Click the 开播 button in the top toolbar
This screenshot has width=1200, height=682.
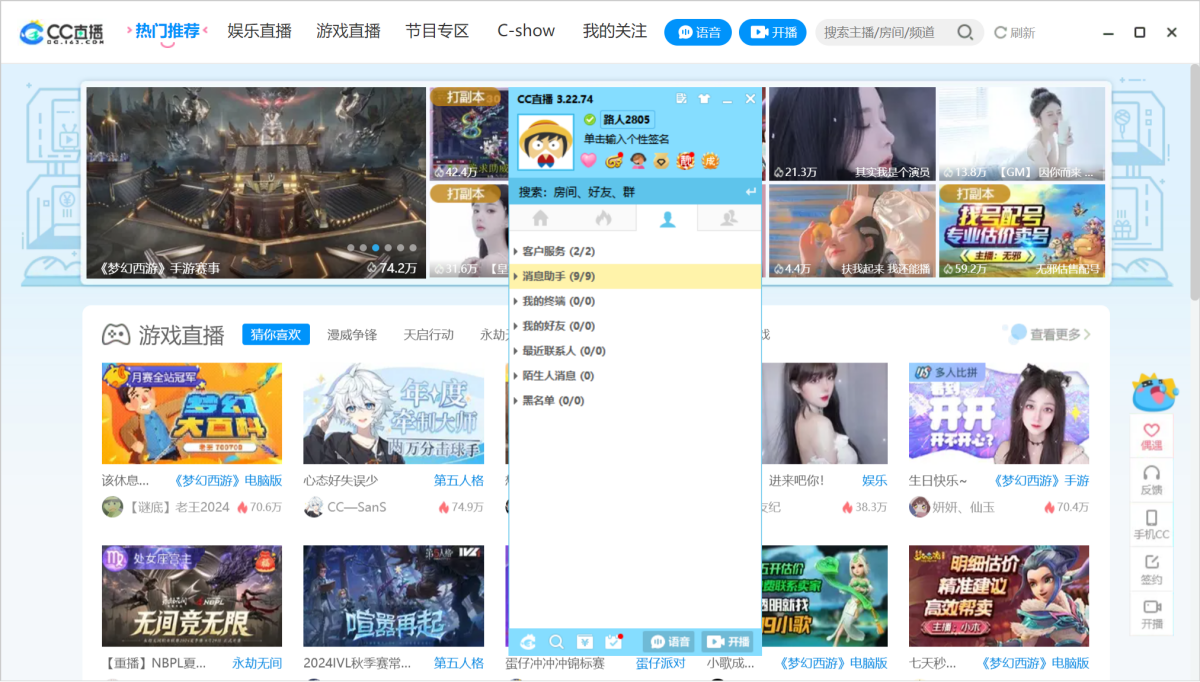tap(772, 31)
